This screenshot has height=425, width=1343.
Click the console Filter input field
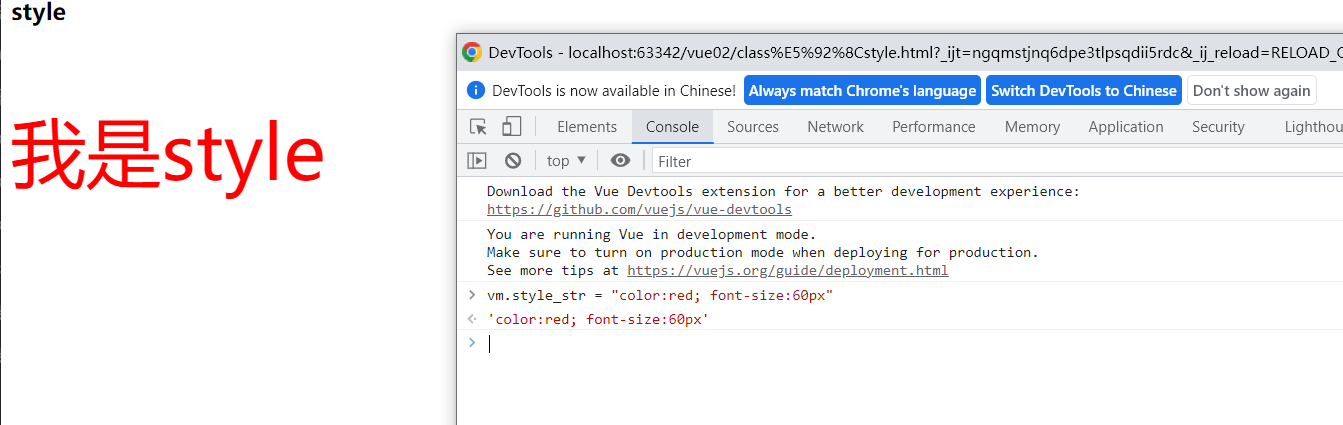coord(990,161)
